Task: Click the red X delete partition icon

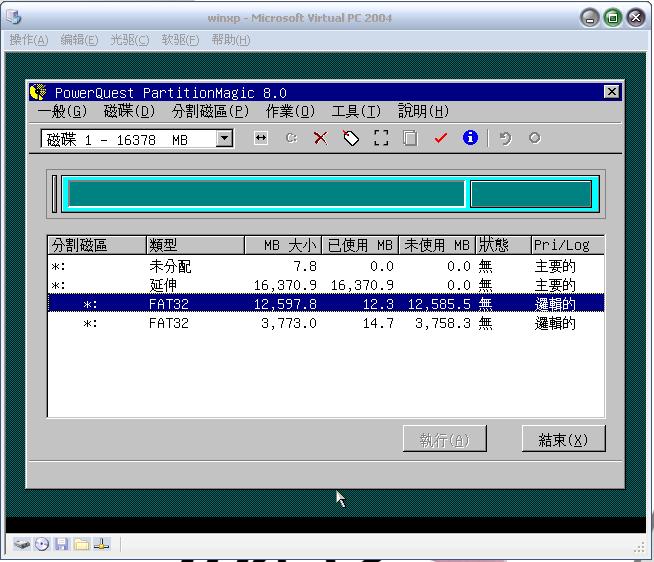Action: click(x=320, y=138)
